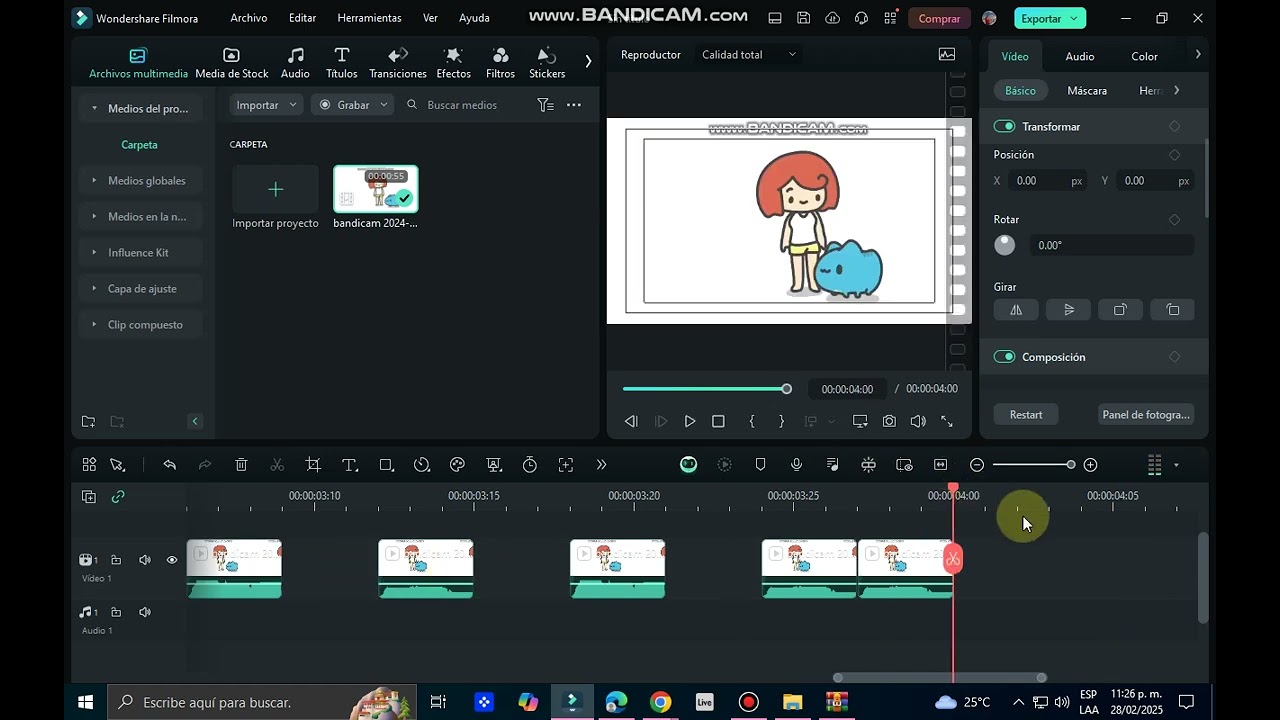Viewport: 1280px width, 720px height.
Task: Switch to the Máscara subtab
Action: [x=1087, y=91]
